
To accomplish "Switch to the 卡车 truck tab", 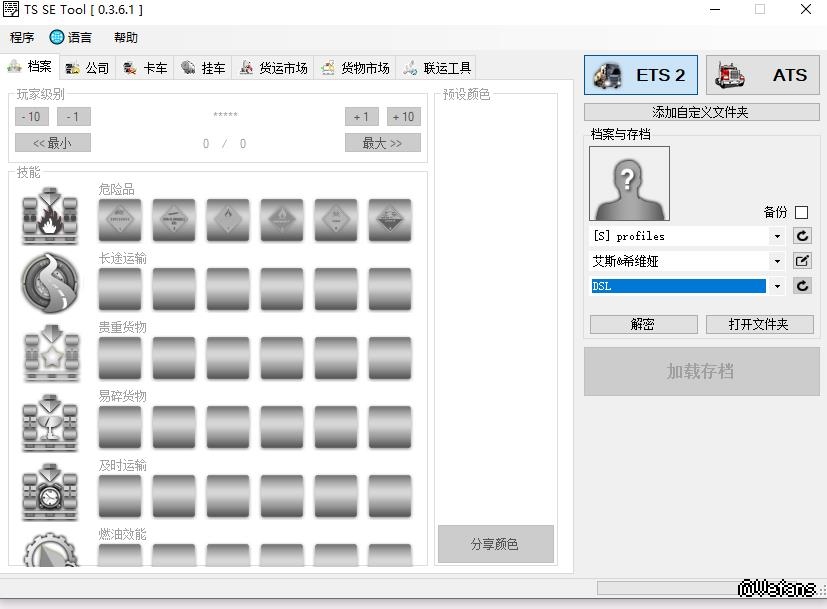I will pos(145,68).
